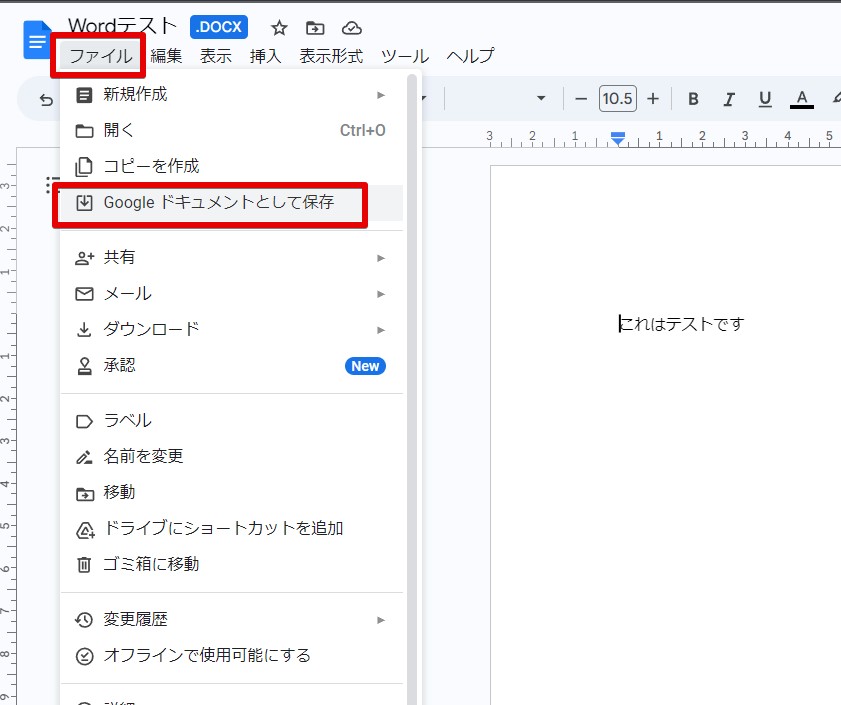Rename via the Wordテスト title field
841x705 pixels.
click(x=122, y=26)
